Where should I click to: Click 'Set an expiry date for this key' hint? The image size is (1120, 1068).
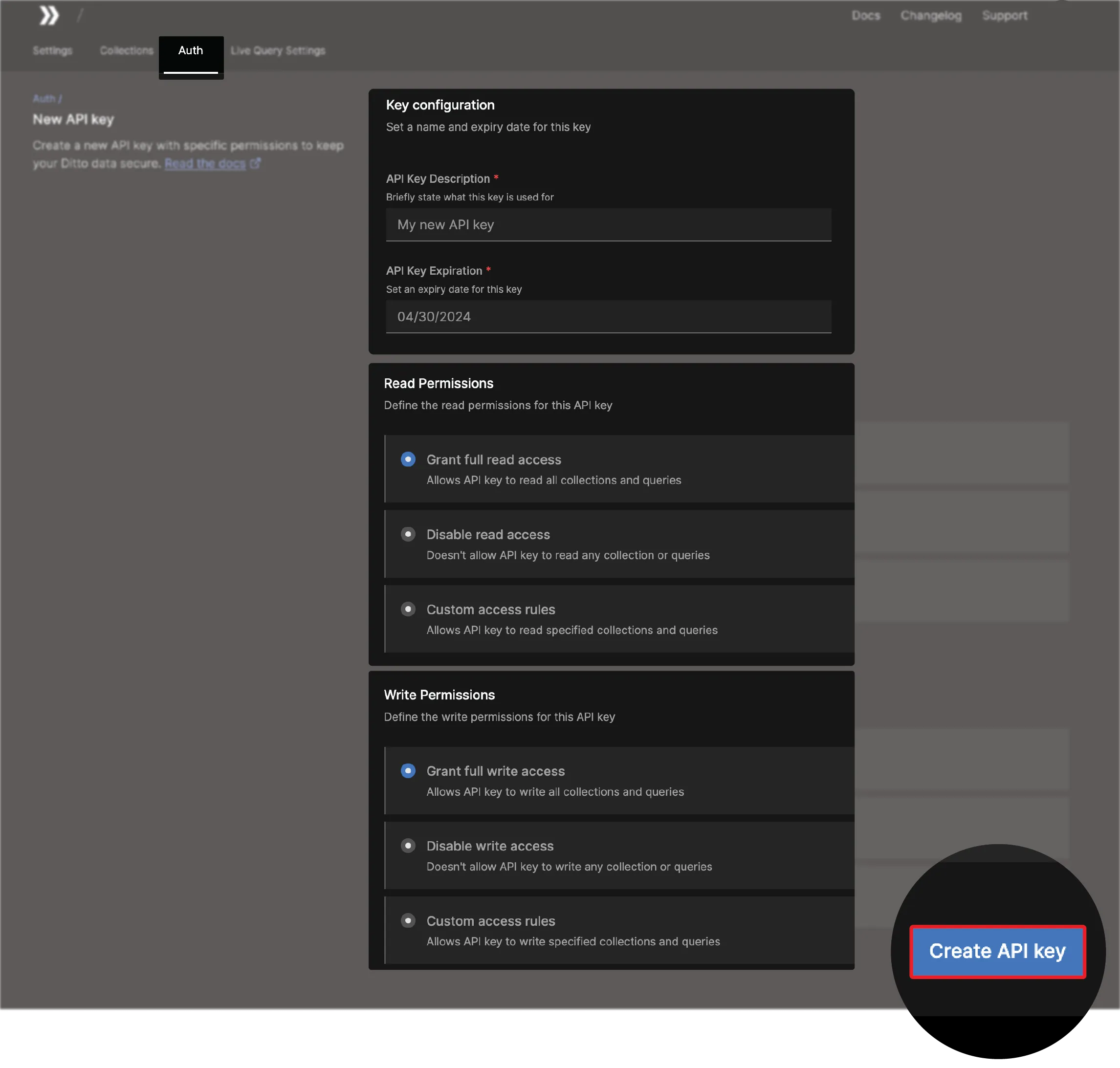point(454,289)
